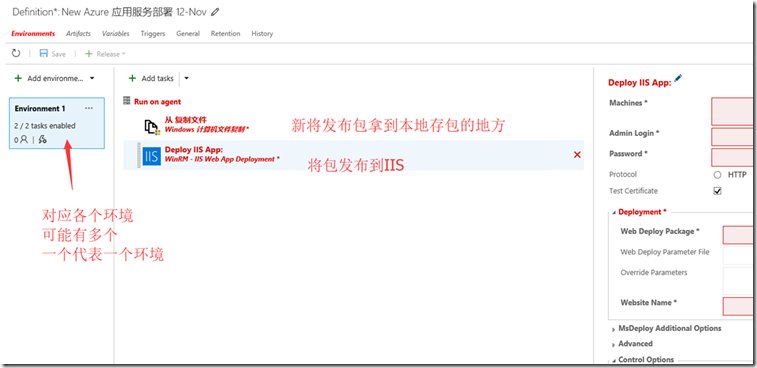Open Environment 1 ellipsis menu
Screen dimensions: 757x368
tap(89, 108)
